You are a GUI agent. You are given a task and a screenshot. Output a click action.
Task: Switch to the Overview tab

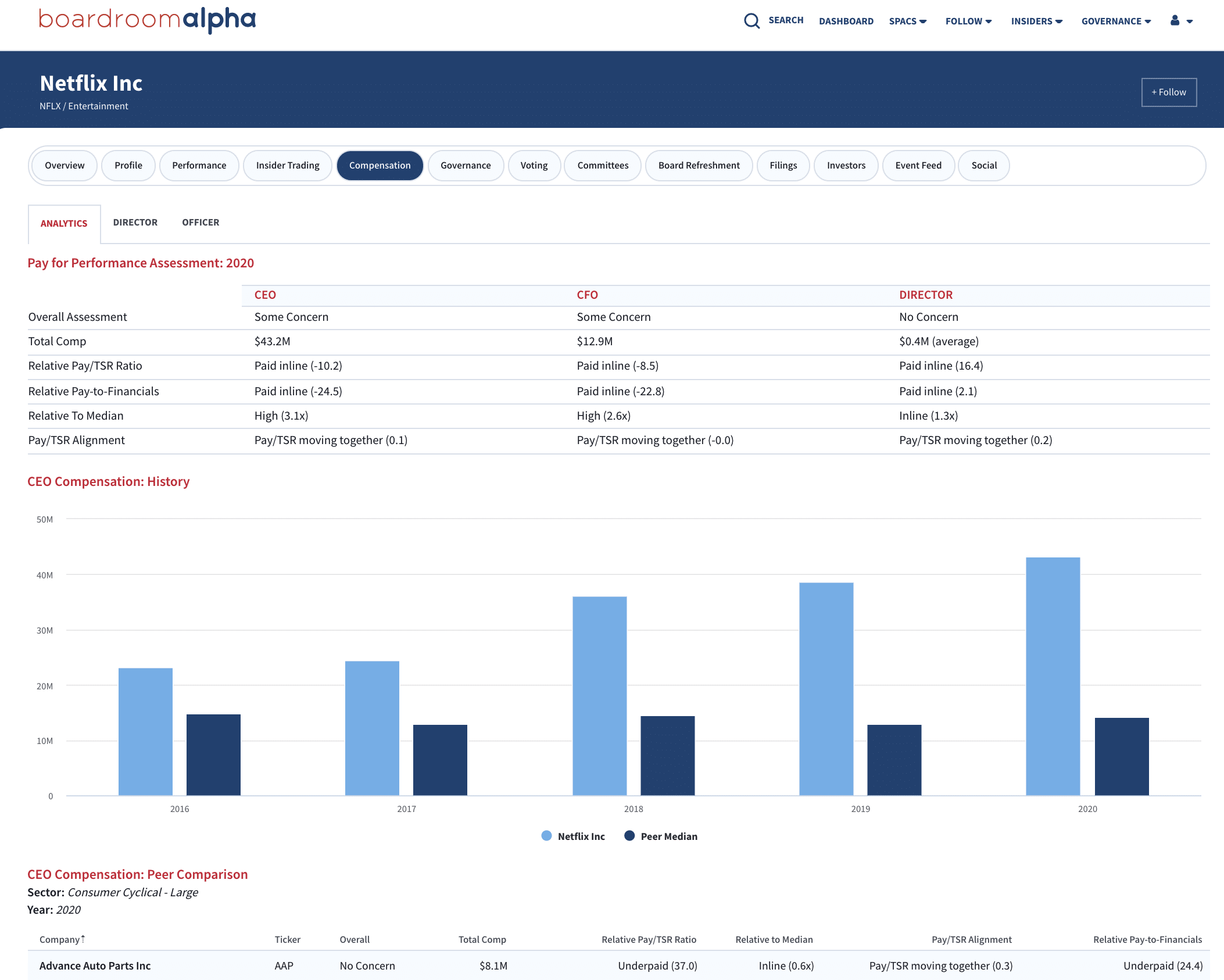[65, 166]
